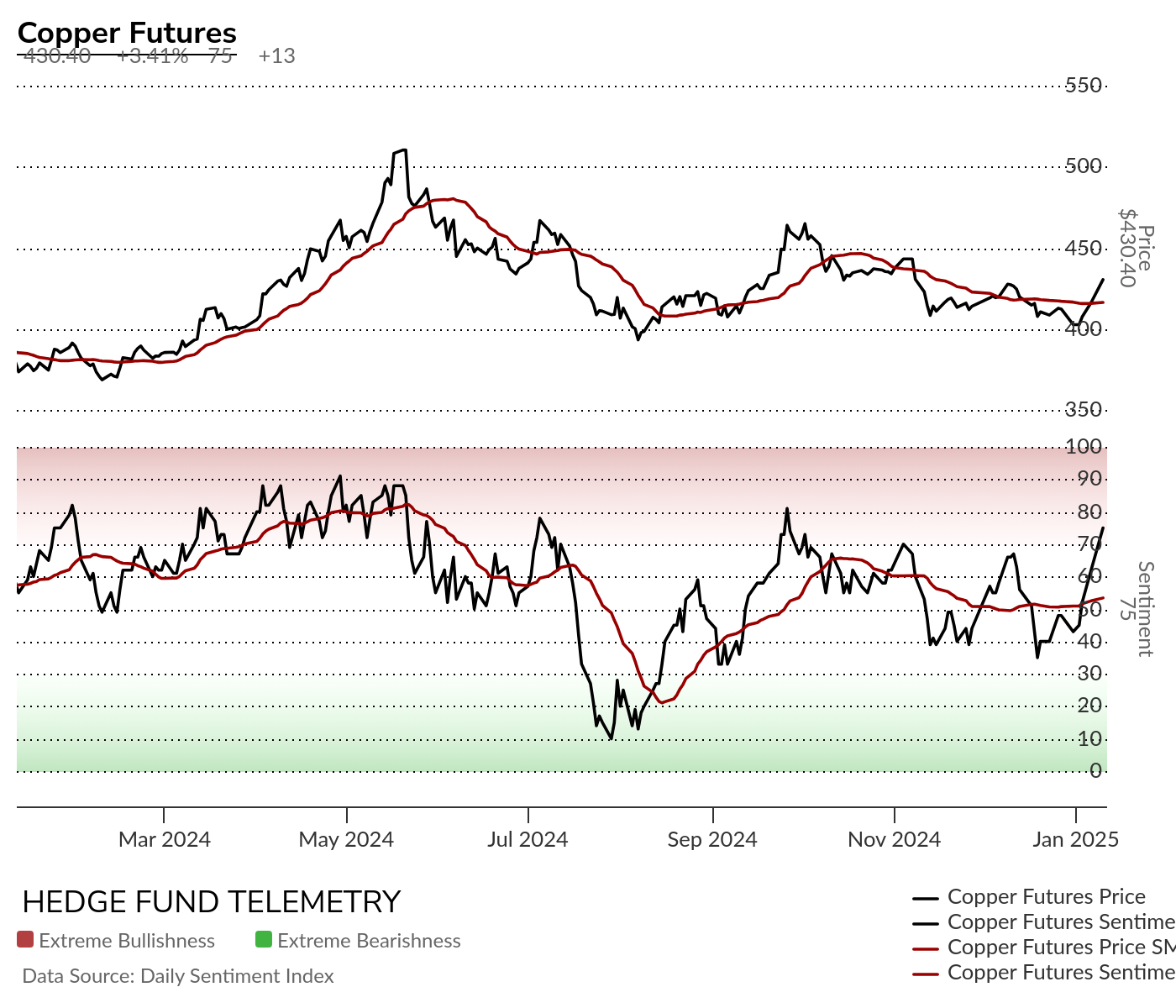1176x1008 pixels.
Task: Click the 500 price gridline label
Action: point(1084,165)
